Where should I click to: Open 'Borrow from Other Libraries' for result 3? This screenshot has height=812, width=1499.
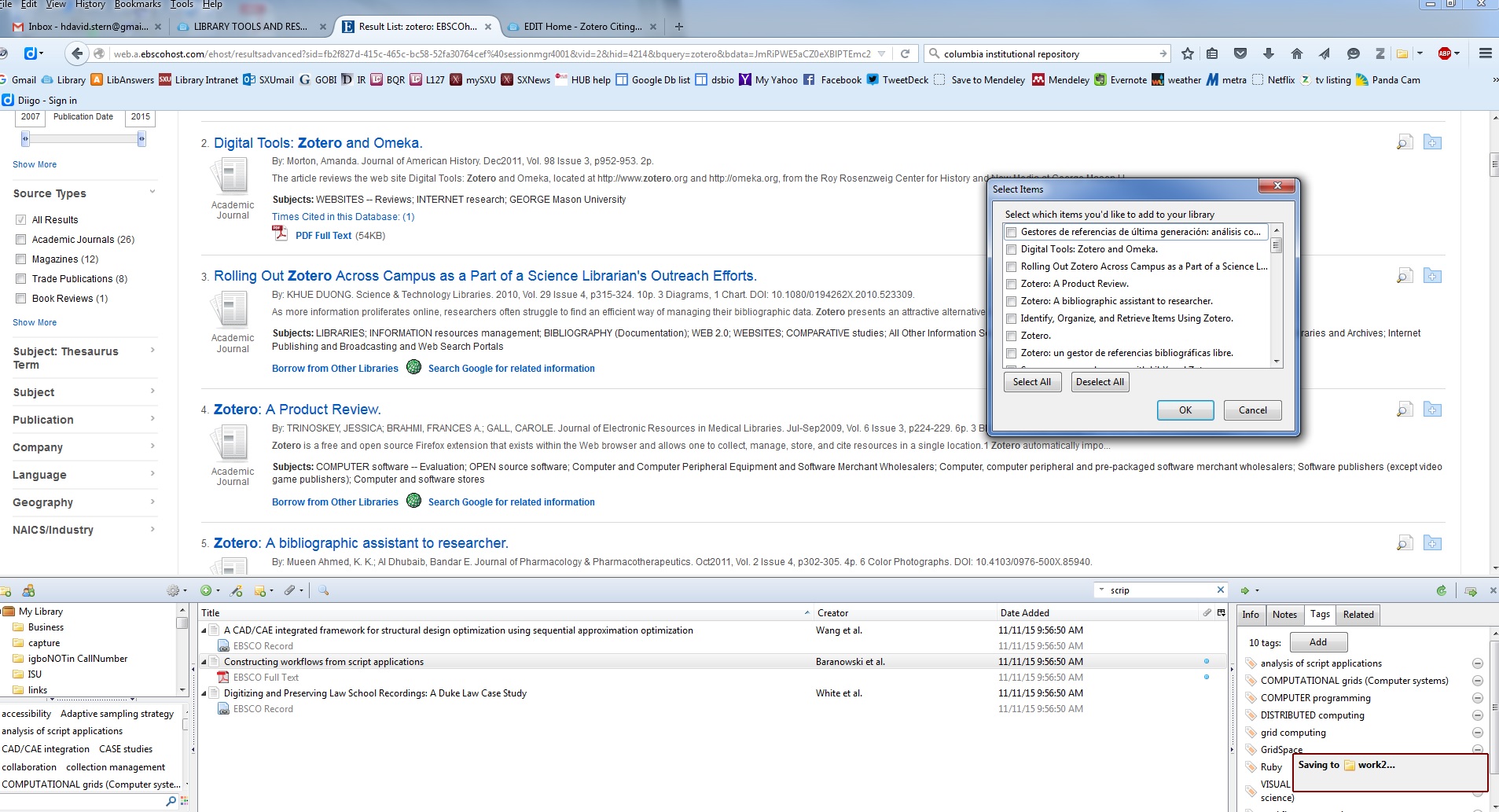(335, 368)
